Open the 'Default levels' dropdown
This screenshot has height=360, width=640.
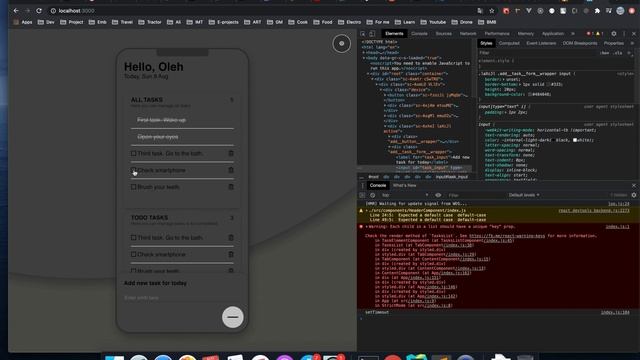524,195
